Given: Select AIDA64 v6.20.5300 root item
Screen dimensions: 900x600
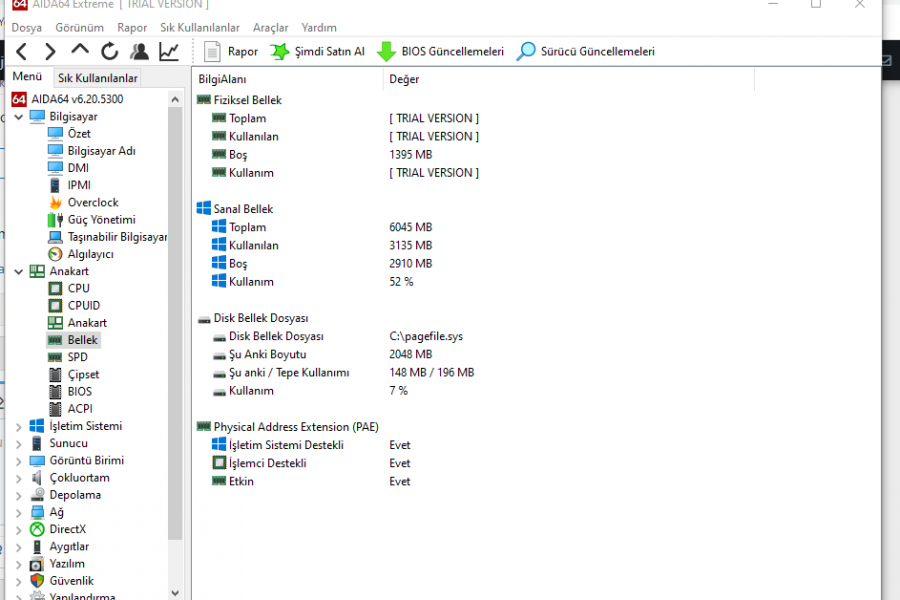Looking at the screenshot, I should [77, 99].
